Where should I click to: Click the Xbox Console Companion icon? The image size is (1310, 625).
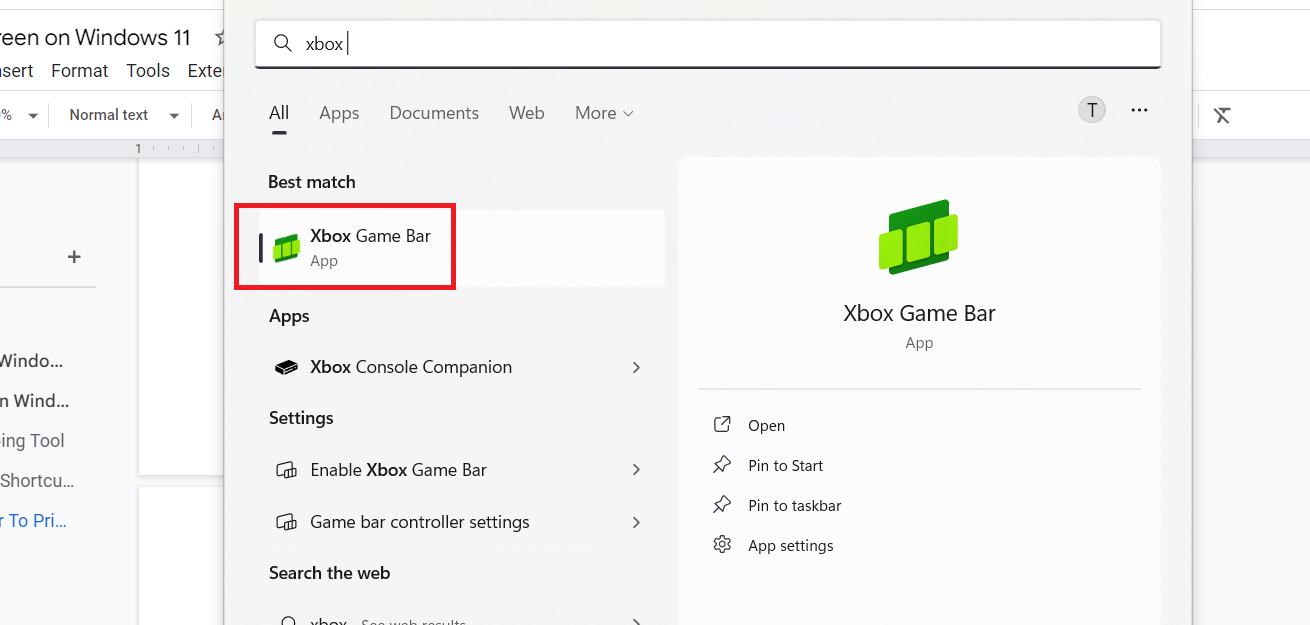(x=286, y=367)
